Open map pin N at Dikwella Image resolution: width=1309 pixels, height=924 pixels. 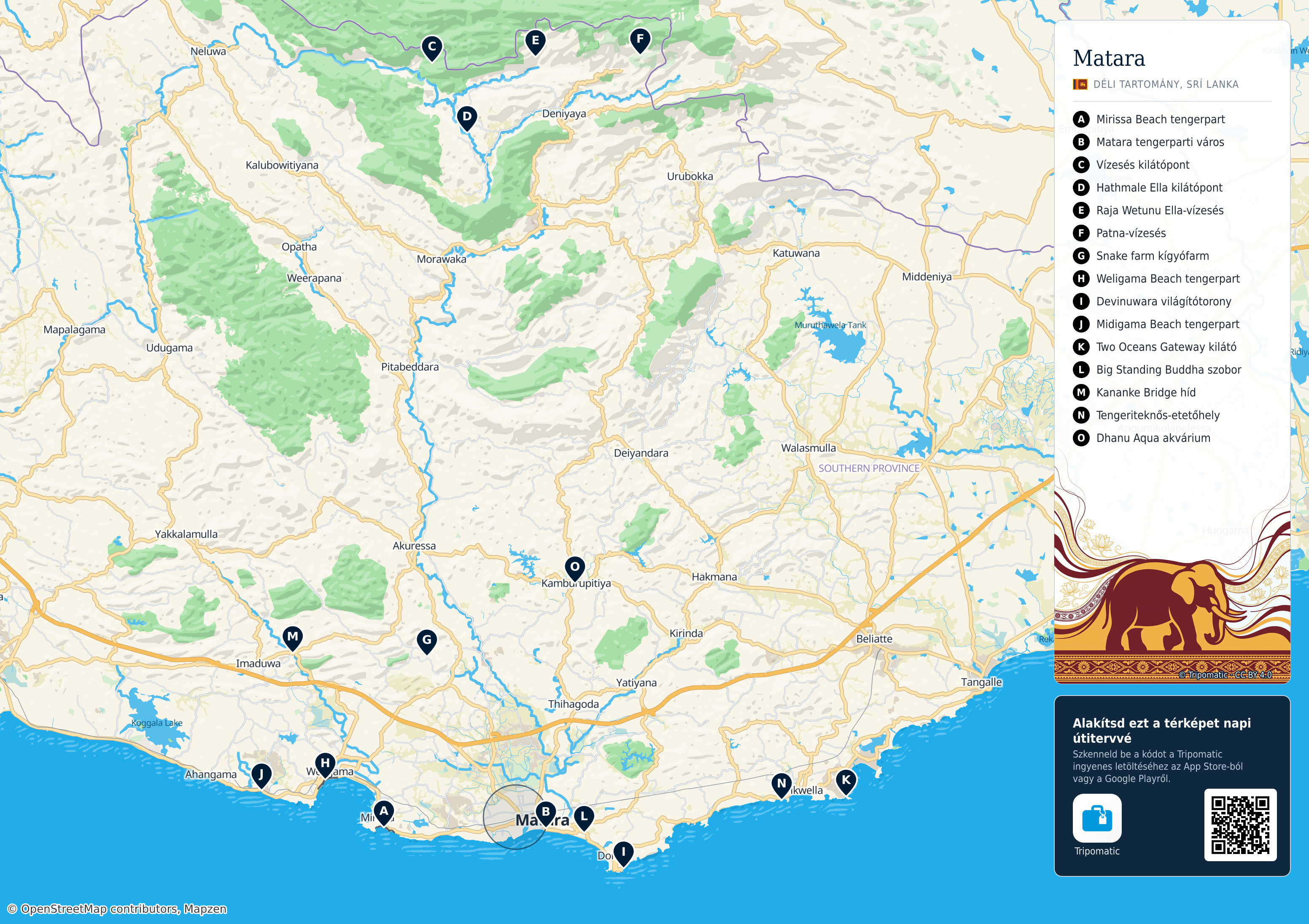tap(781, 786)
